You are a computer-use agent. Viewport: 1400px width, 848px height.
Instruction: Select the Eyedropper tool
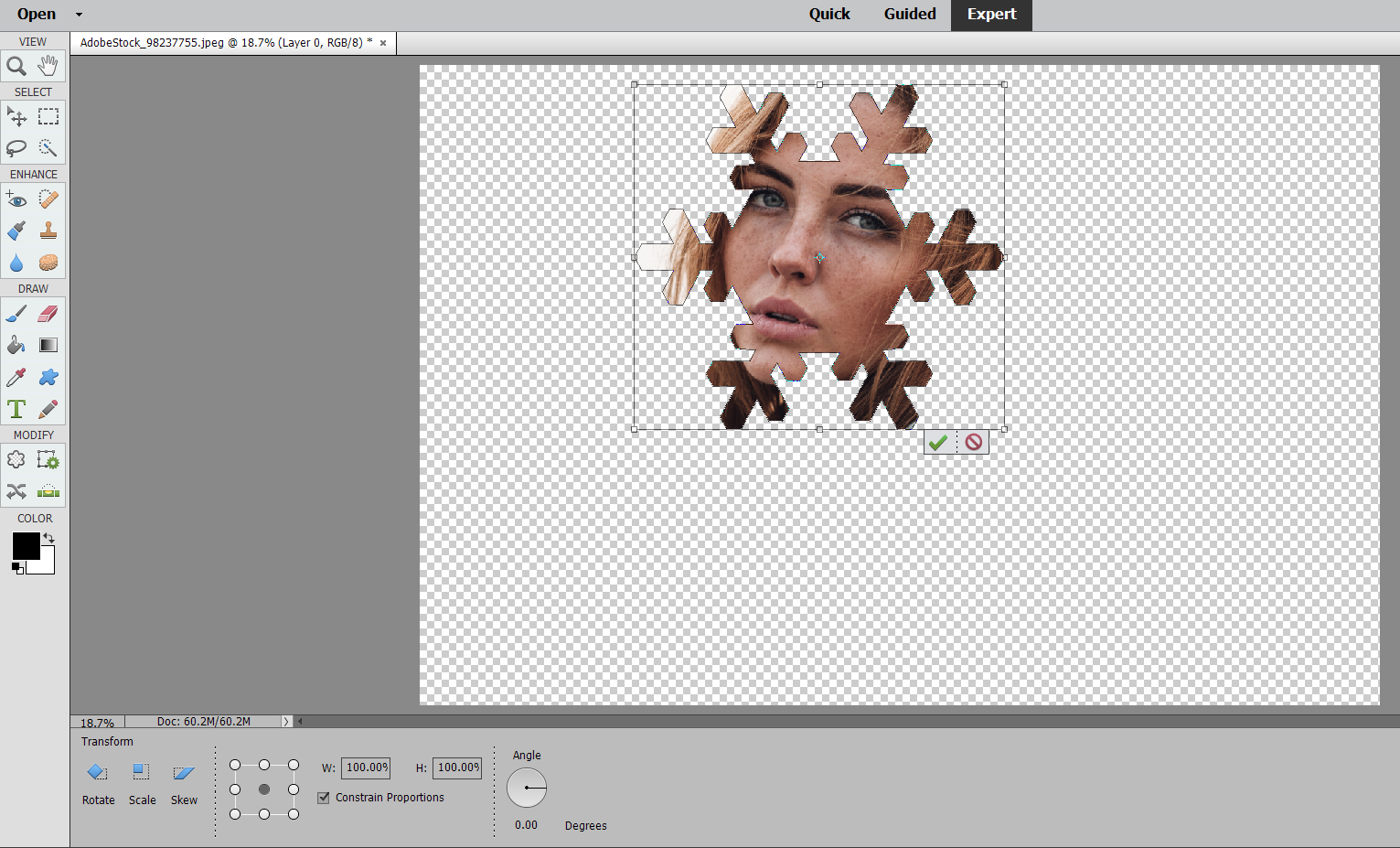16,376
